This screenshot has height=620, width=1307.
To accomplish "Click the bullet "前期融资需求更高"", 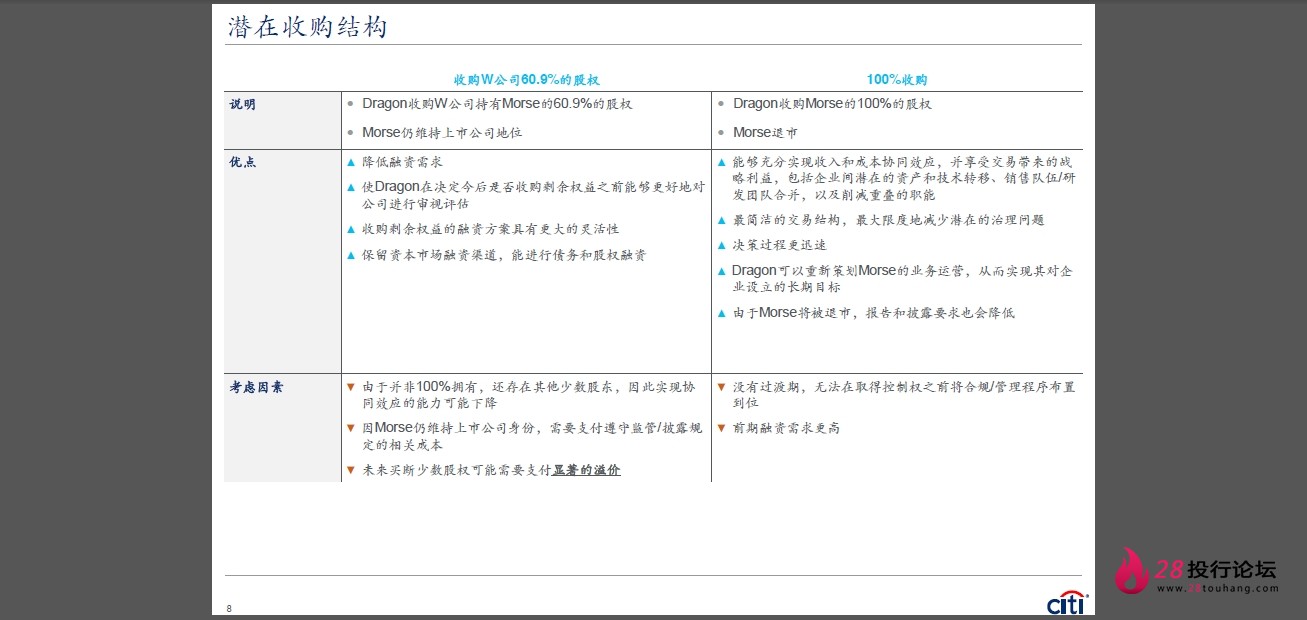I will [786, 428].
